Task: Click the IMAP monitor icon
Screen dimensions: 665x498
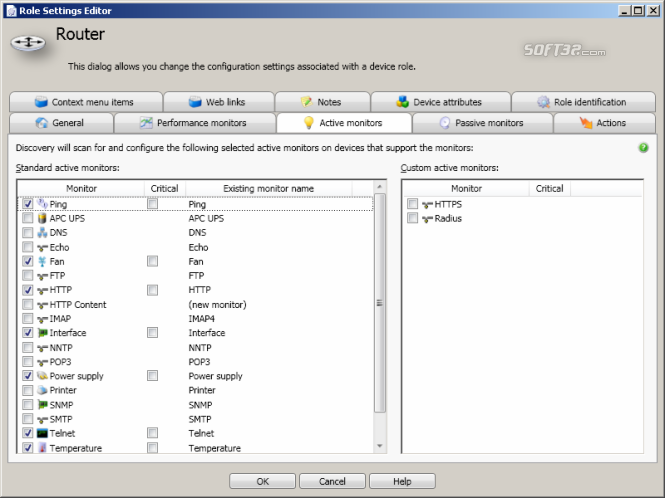Action: (x=42, y=319)
